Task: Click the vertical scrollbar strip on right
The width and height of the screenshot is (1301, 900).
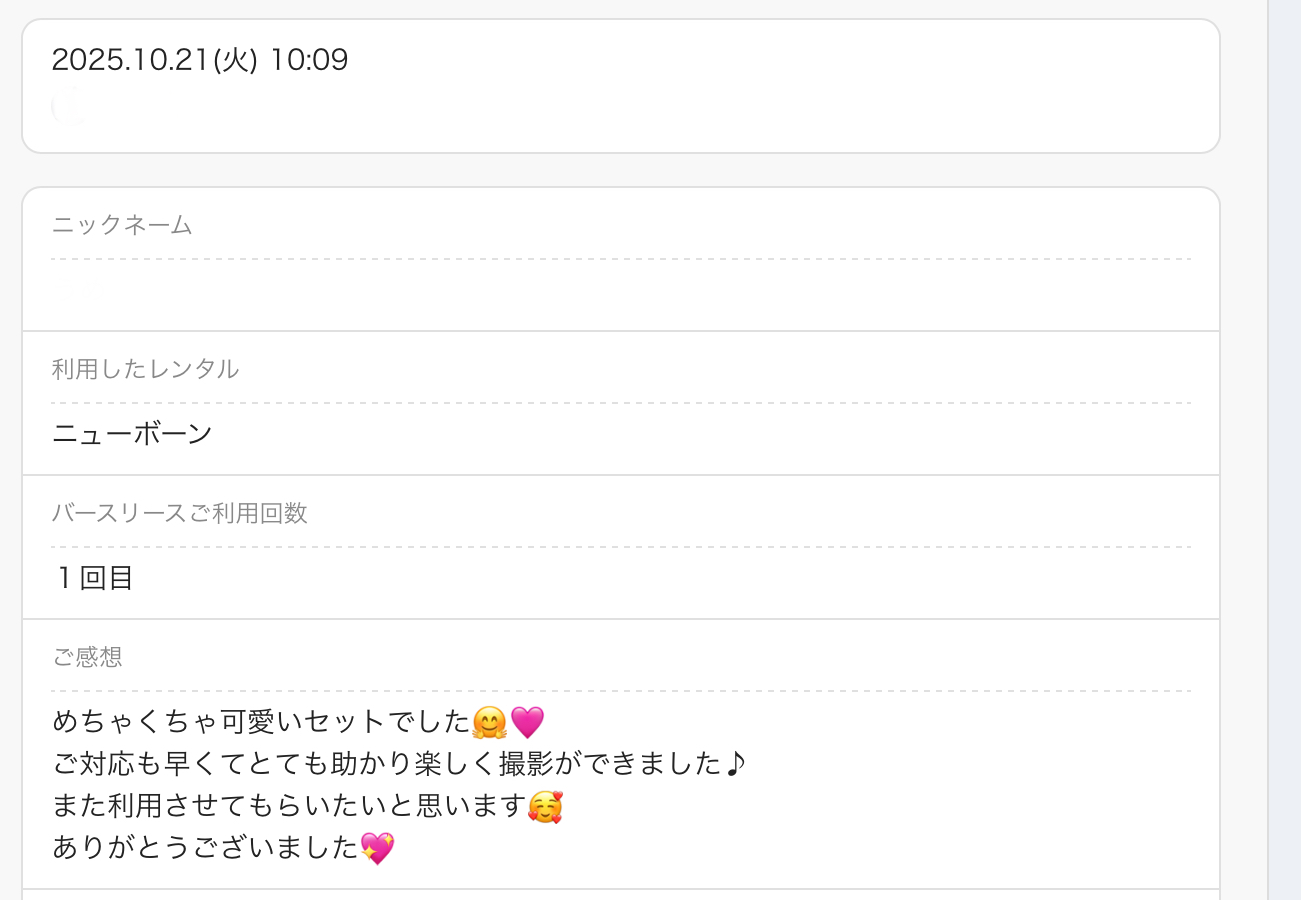Action: (1284, 450)
